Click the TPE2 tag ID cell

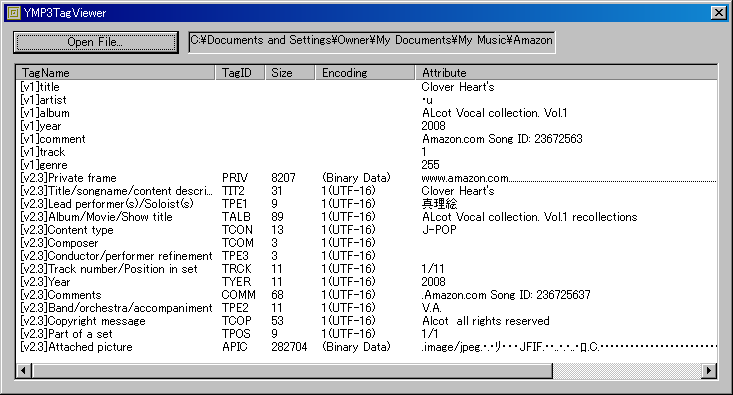235,308
